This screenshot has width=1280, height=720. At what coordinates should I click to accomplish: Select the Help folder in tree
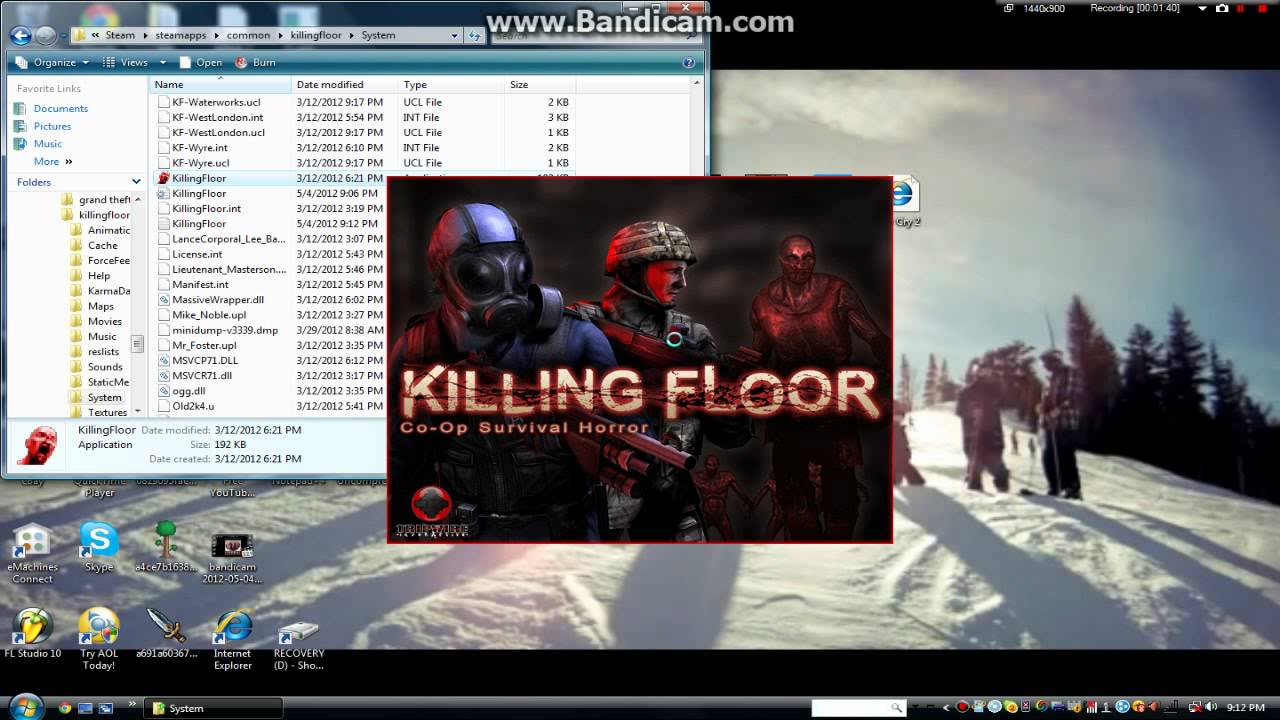[x=99, y=276]
